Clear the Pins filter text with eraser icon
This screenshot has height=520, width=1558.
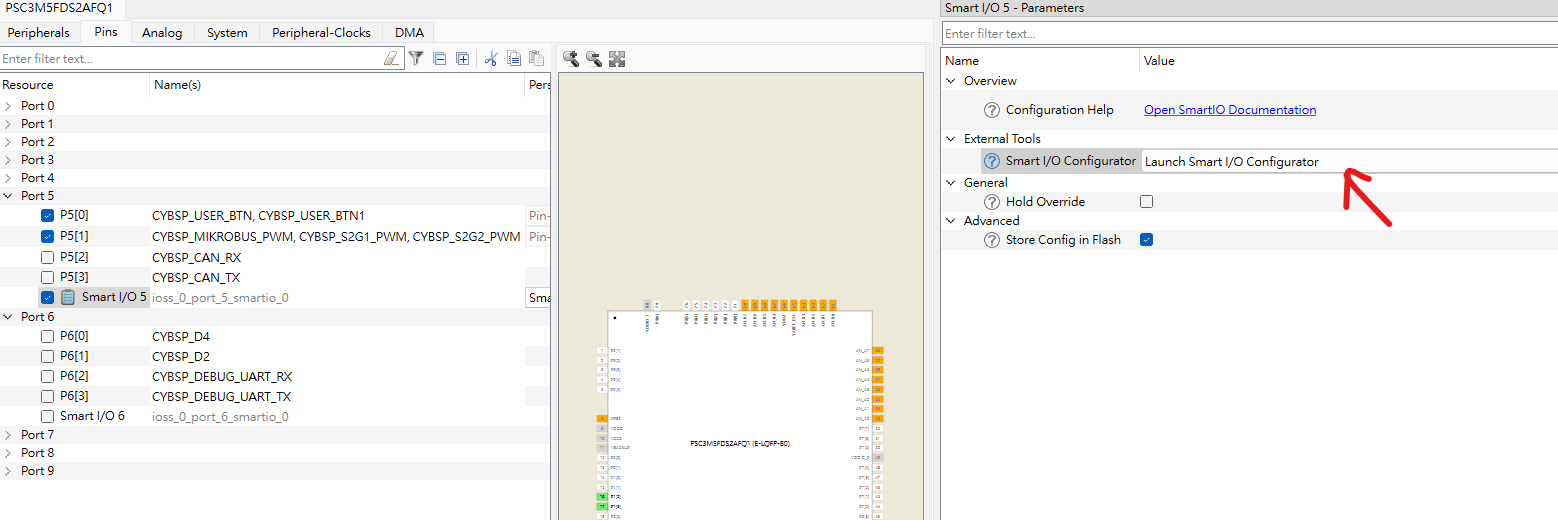click(391, 59)
